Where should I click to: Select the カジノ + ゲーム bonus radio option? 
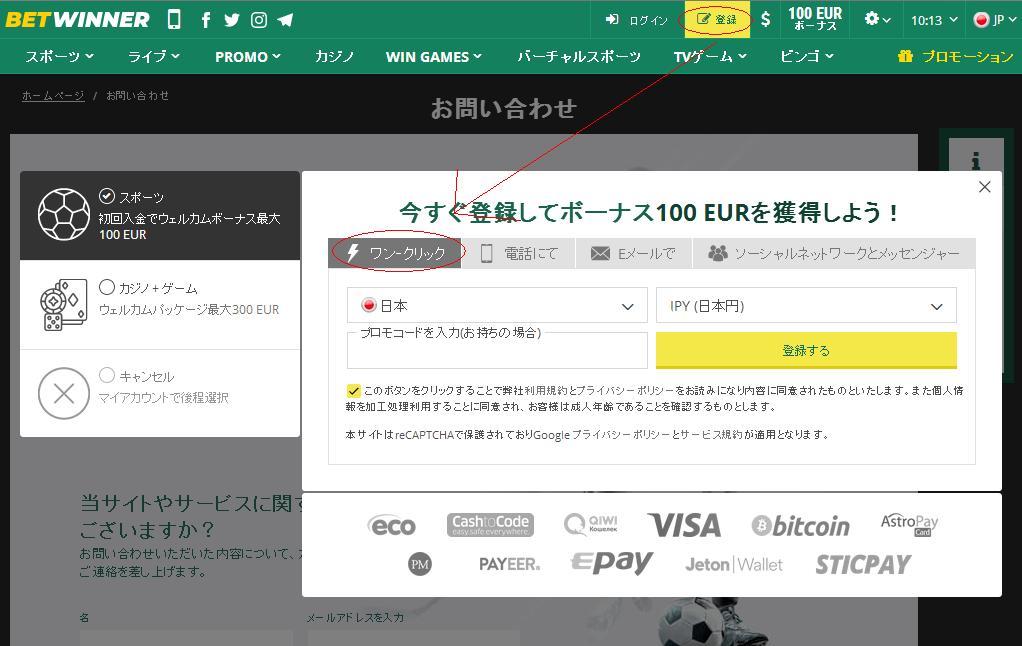107,287
